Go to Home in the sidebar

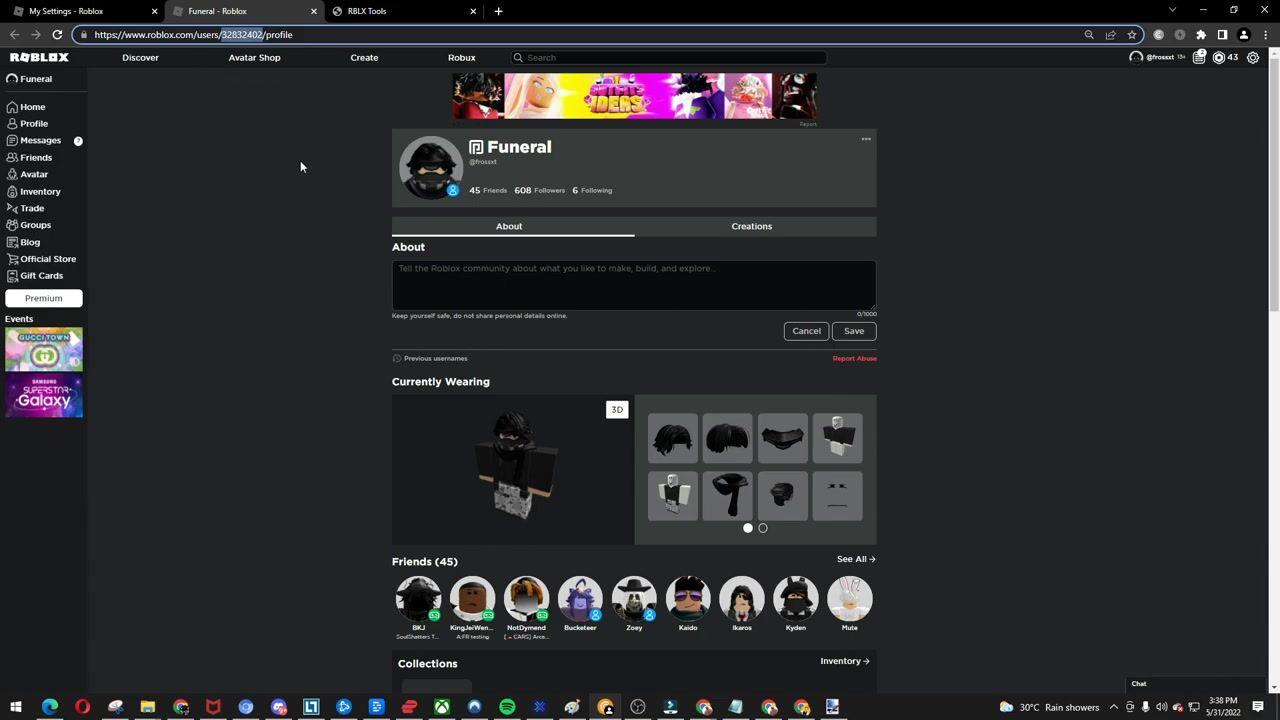26,107
